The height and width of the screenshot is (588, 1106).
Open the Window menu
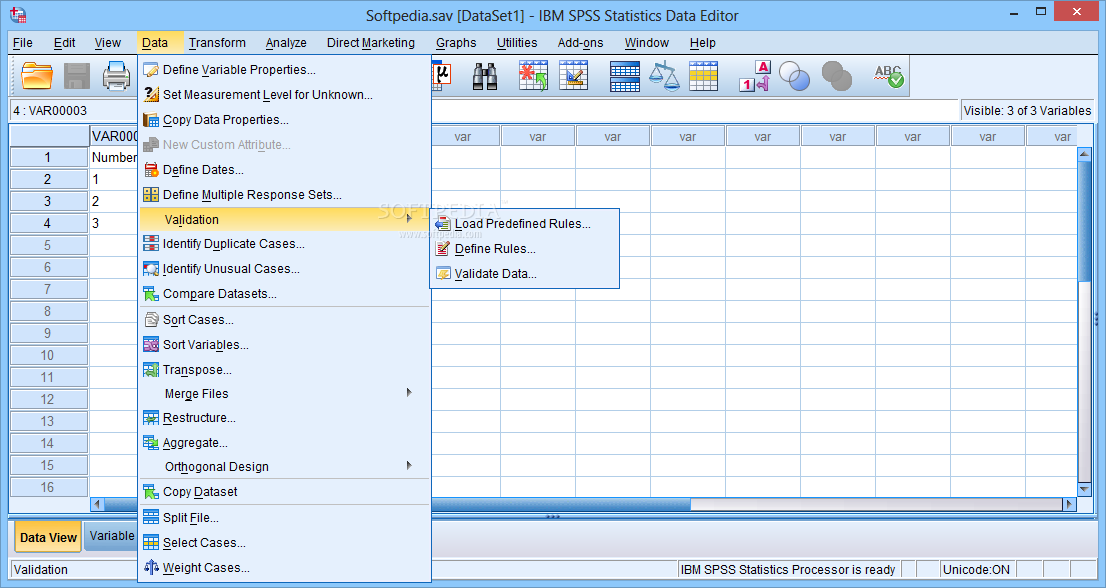647,43
